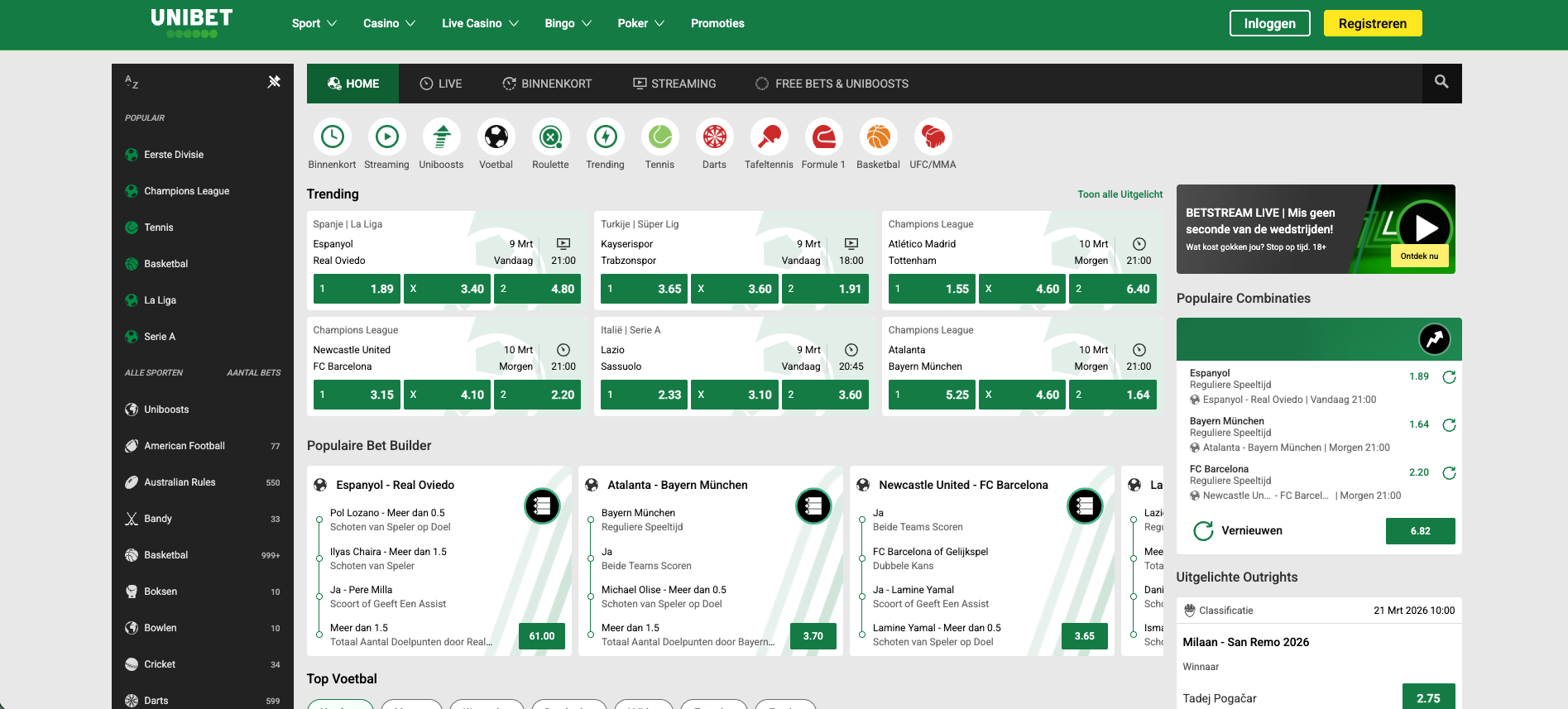The width and height of the screenshot is (1568, 709).
Task: Click the Vernieuwen refresh button
Action: 1238,530
